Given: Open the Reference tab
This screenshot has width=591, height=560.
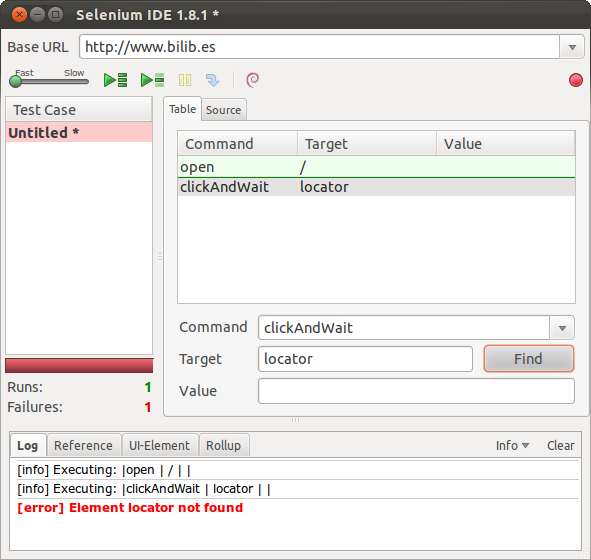Looking at the screenshot, I should click(83, 445).
